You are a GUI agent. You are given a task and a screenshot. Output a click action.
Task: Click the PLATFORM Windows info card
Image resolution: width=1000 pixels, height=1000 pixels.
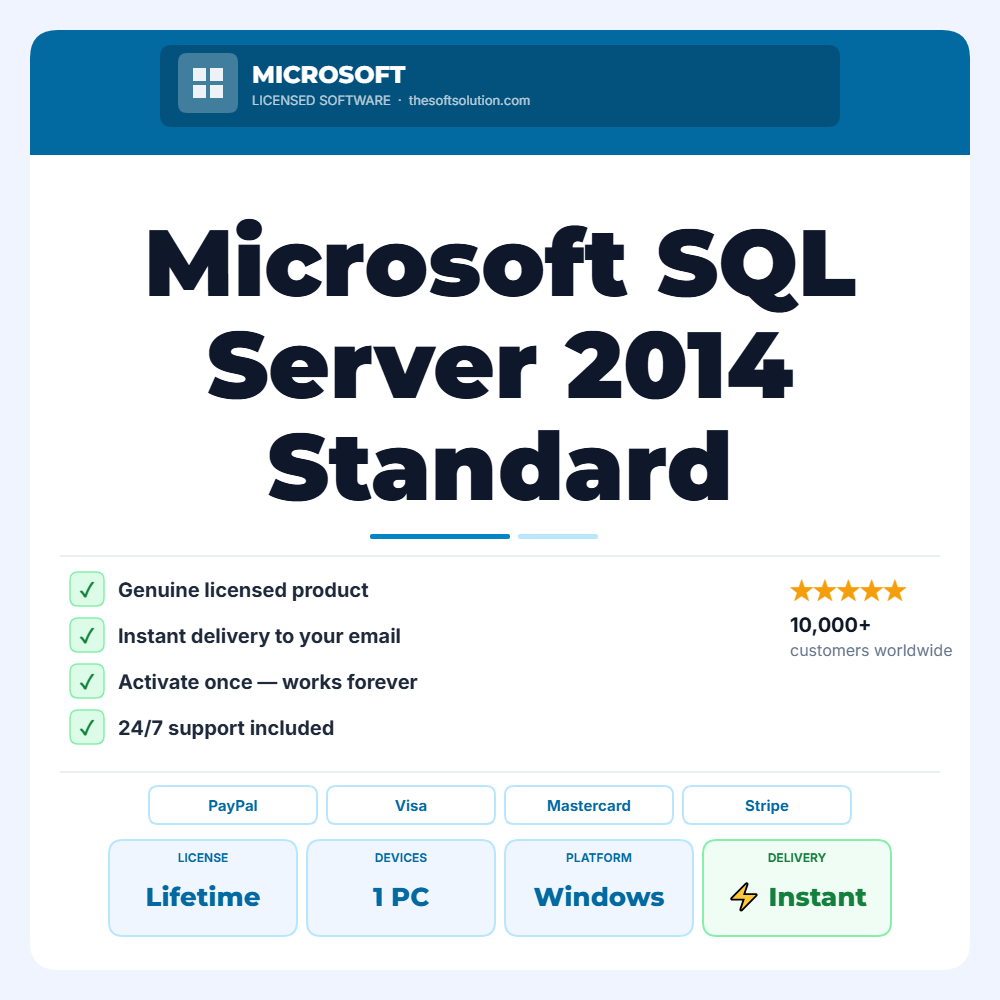point(599,888)
